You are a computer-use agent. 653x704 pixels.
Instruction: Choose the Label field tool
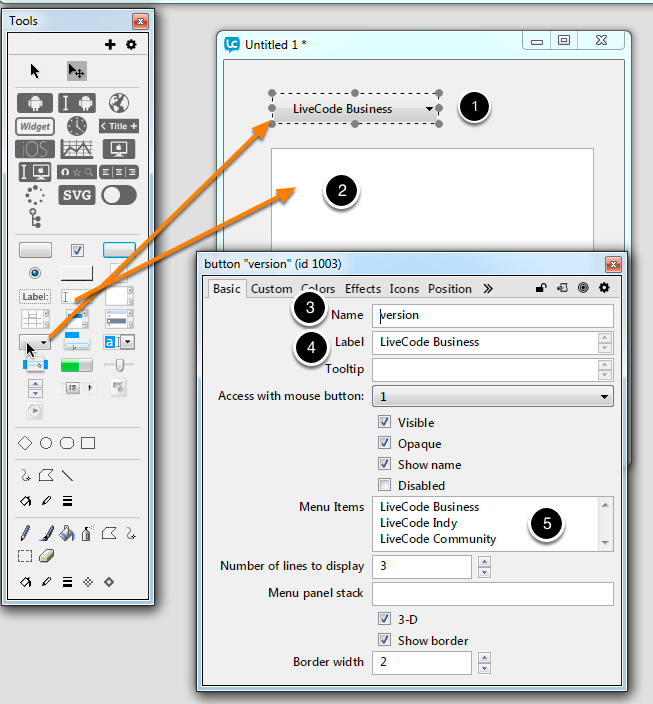35,296
